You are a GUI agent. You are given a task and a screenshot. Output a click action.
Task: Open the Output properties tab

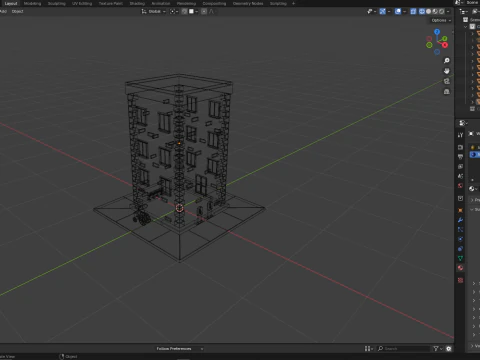point(460,157)
